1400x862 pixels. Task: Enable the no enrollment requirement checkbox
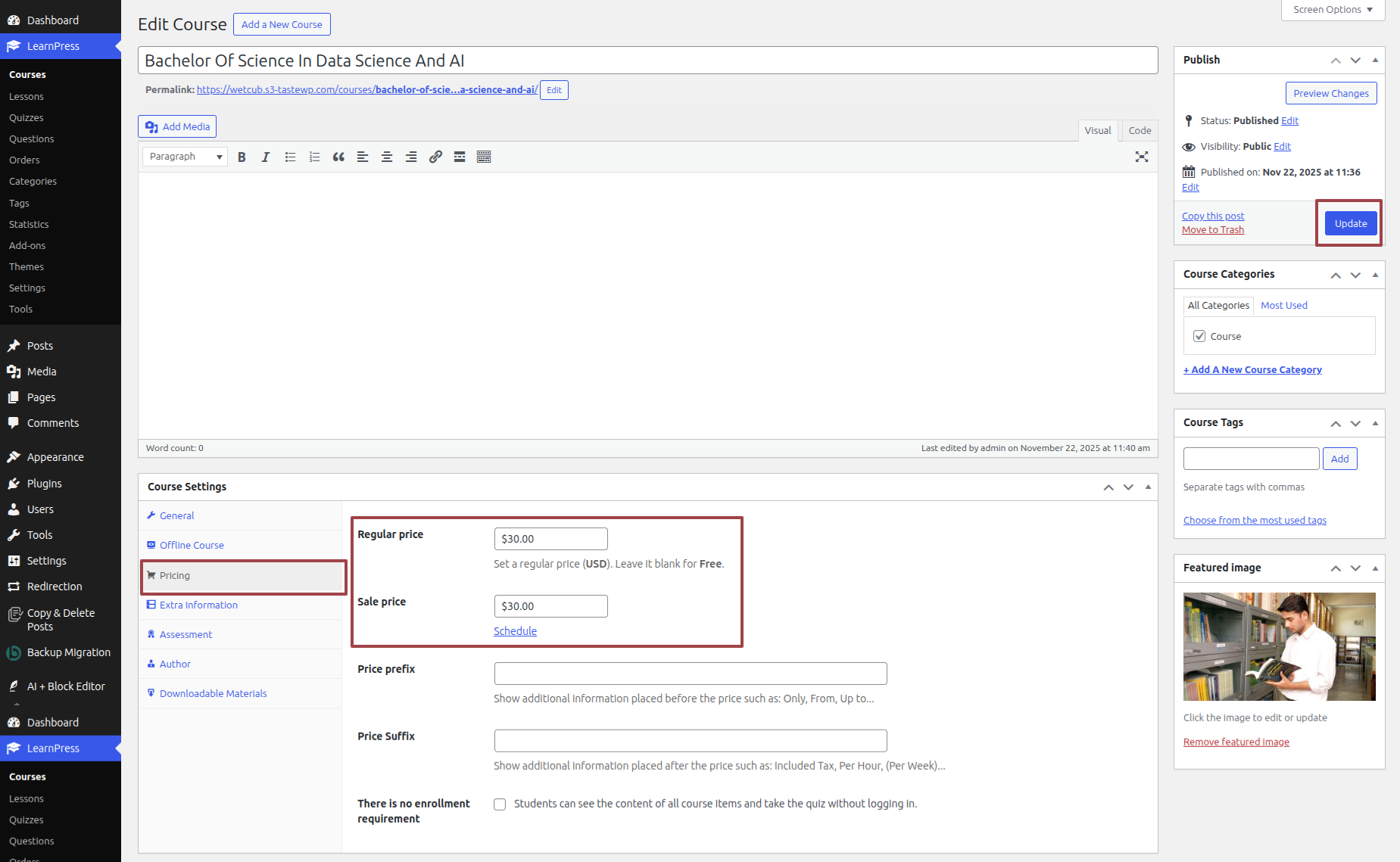coord(500,804)
